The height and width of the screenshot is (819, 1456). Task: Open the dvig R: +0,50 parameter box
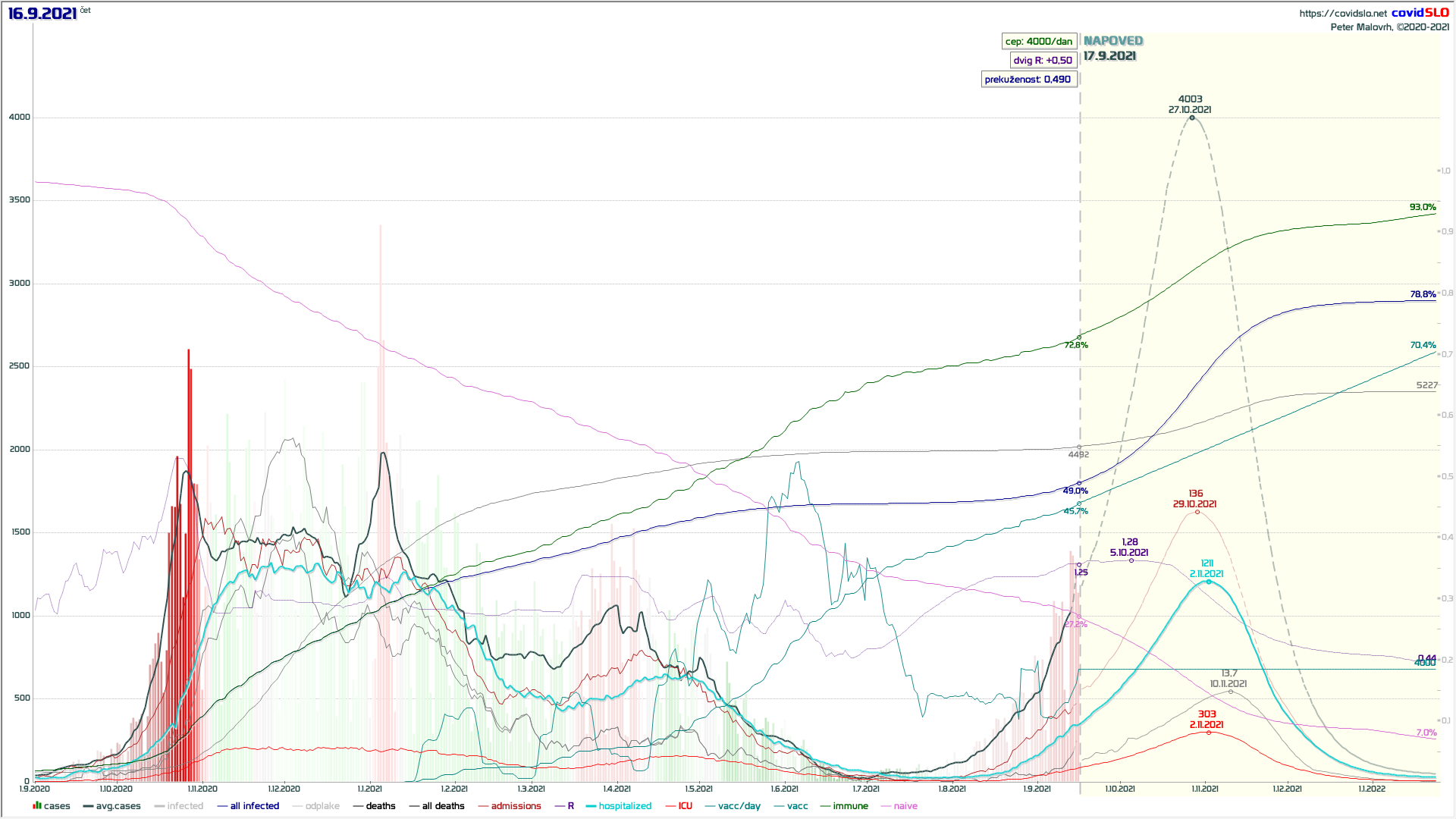tap(1043, 61)
